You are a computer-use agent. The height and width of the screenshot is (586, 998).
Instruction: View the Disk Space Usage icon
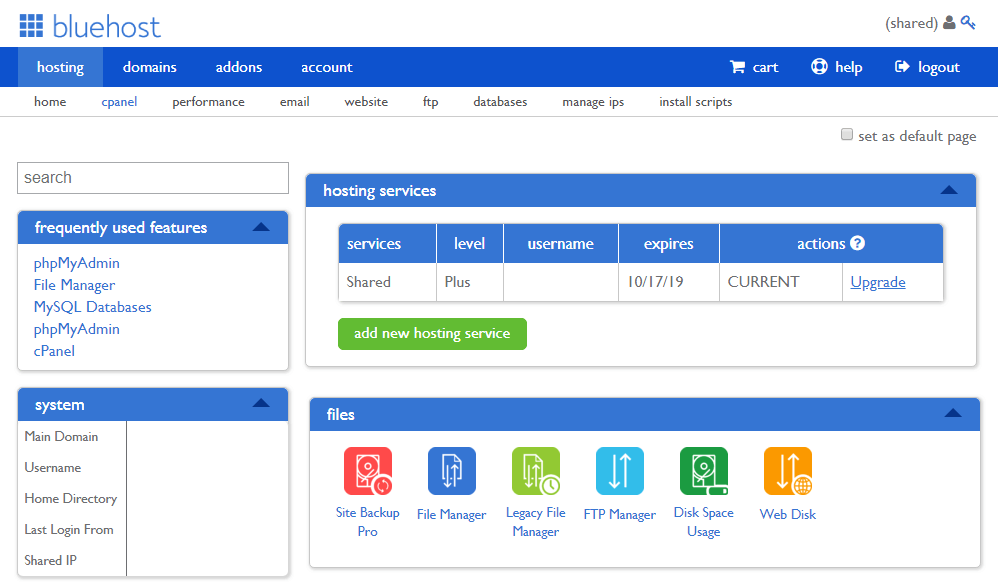tap(704, 471)
